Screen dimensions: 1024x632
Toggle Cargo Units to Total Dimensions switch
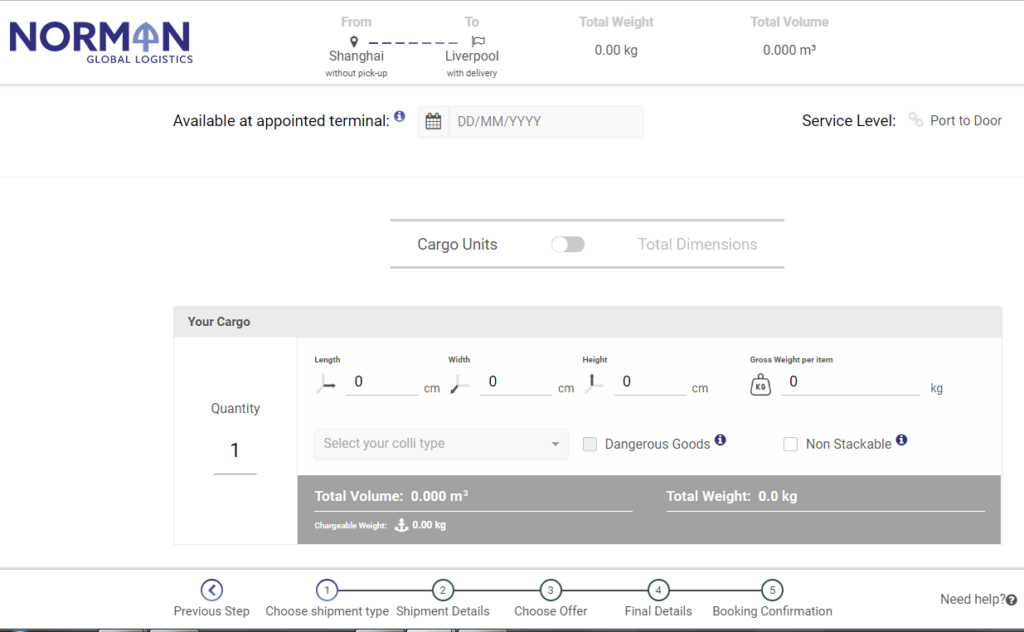click(x=568, y=244)
